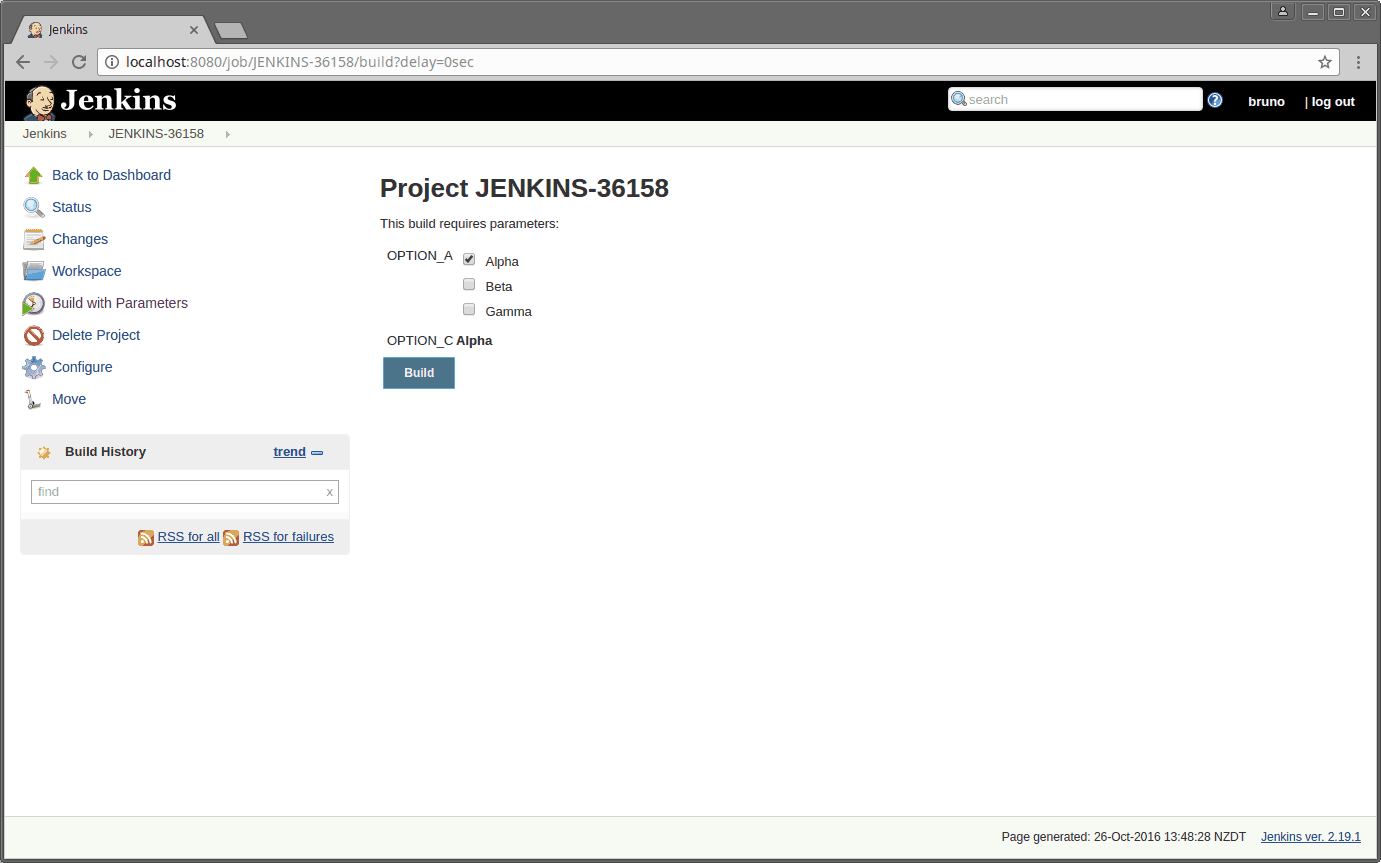Select the Delete Project icon
The height and width of the screenshot is (863, 1381).
[33, 335]
